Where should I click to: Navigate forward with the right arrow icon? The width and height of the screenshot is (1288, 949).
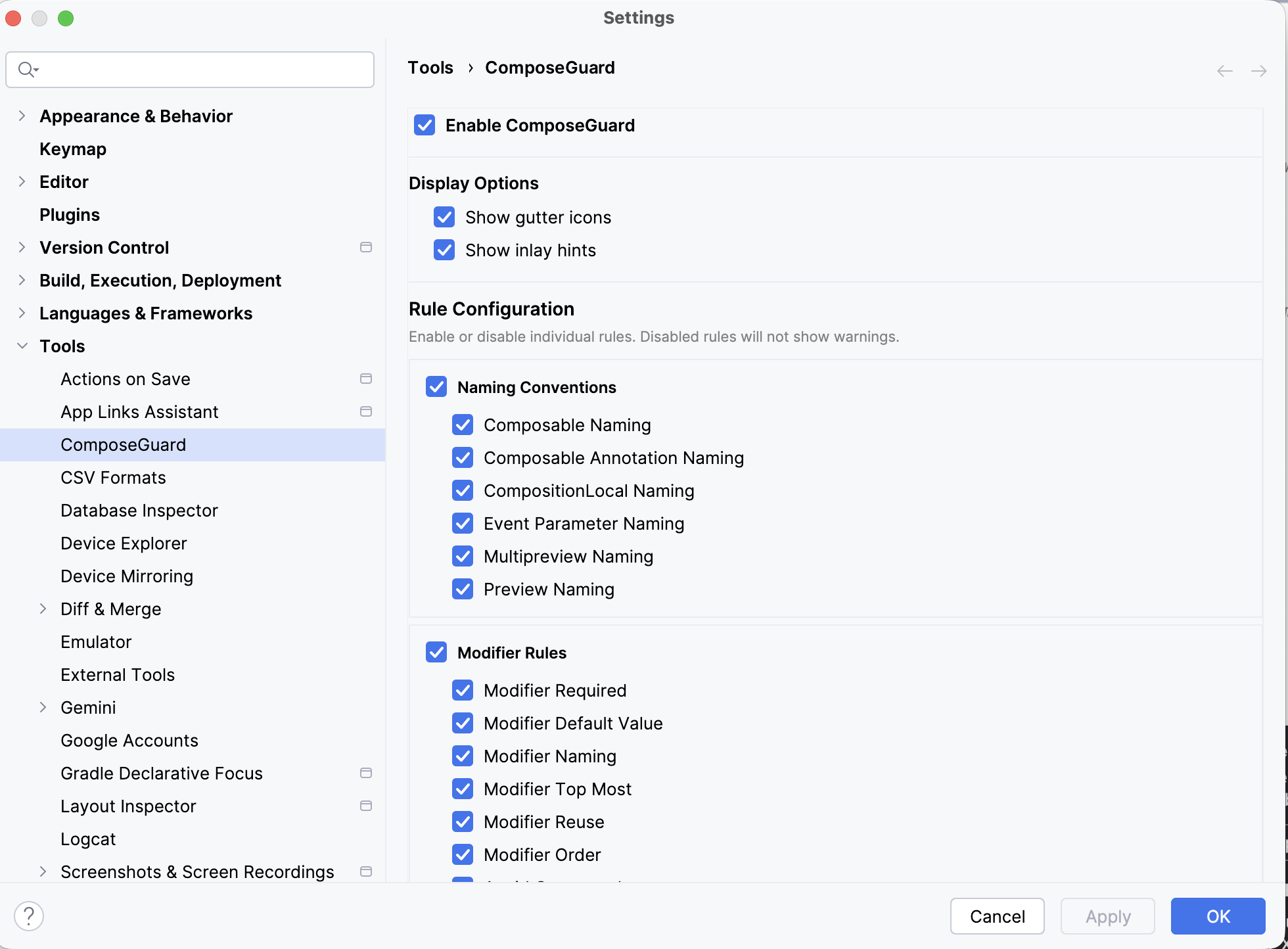click(x=1258, y=71)
